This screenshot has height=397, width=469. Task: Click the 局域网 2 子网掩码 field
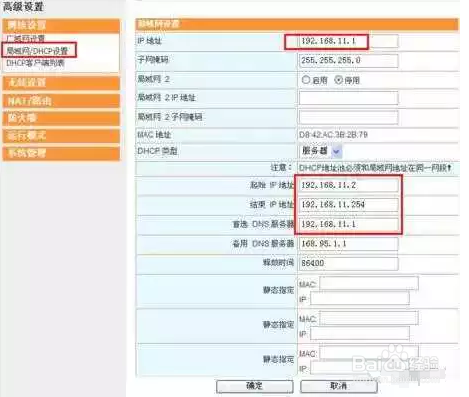click(x=348, y=117)
